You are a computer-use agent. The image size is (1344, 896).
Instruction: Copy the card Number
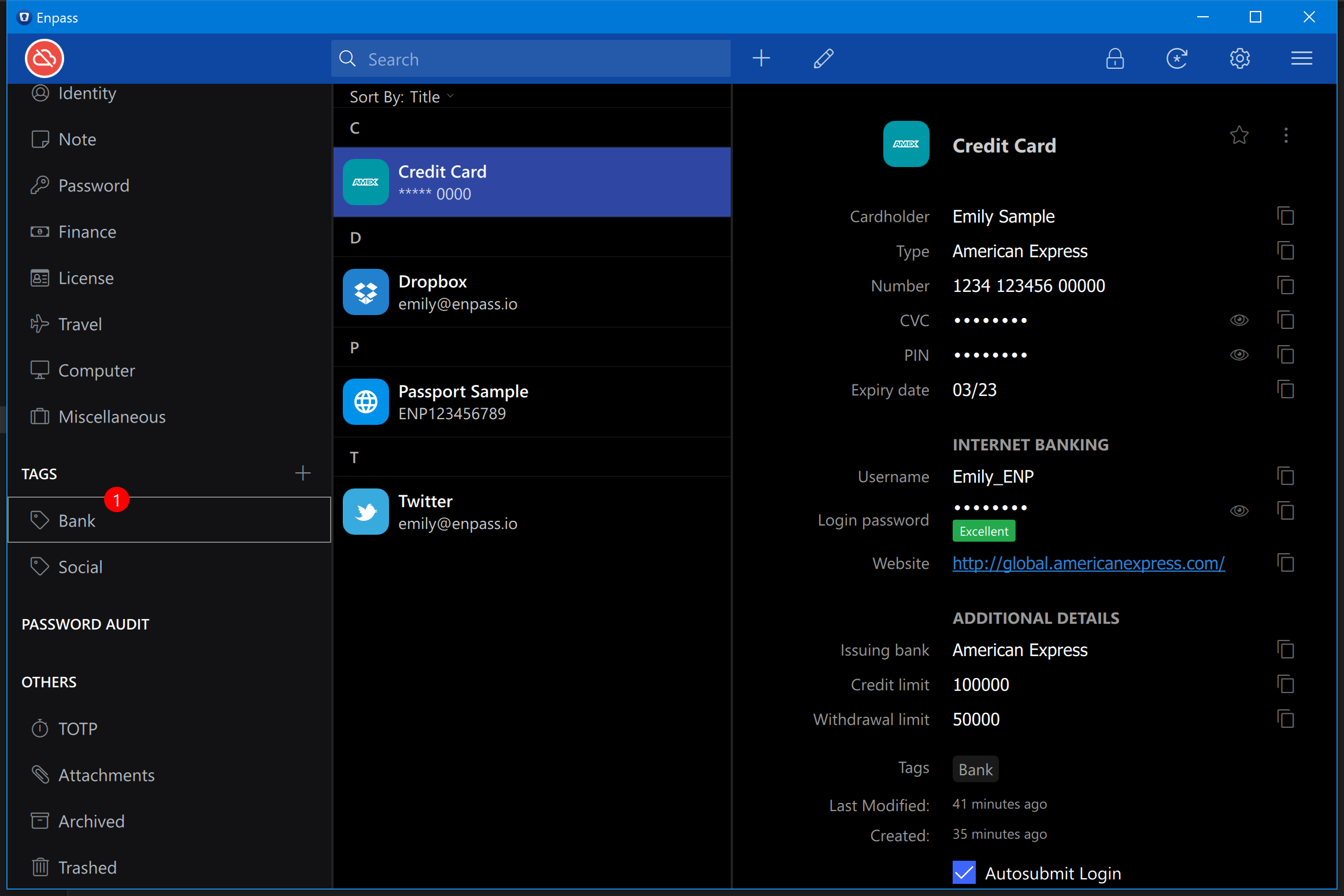pos(1286,286)
